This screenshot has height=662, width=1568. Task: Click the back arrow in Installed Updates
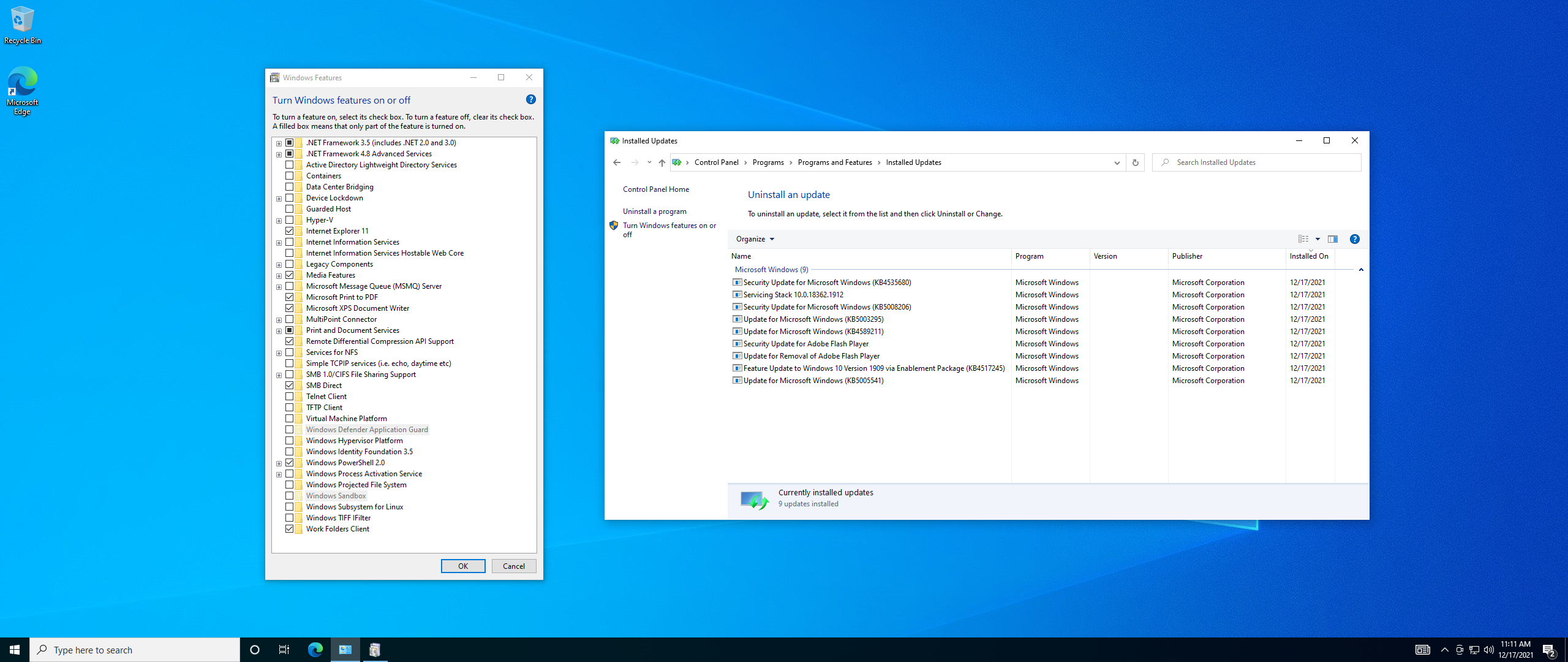[617, 162]
